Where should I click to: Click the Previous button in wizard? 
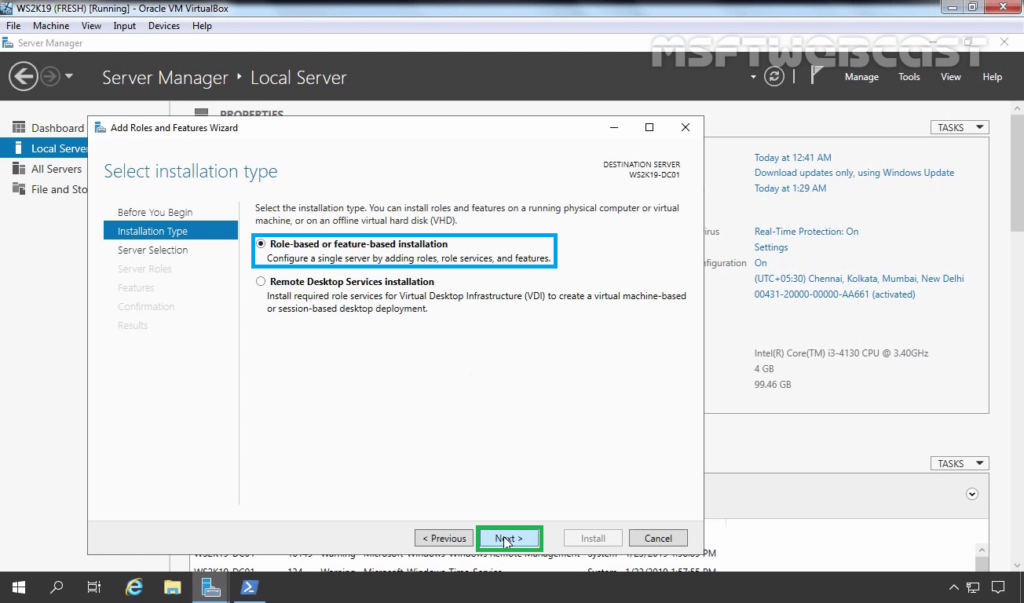(x=444, y=538)
